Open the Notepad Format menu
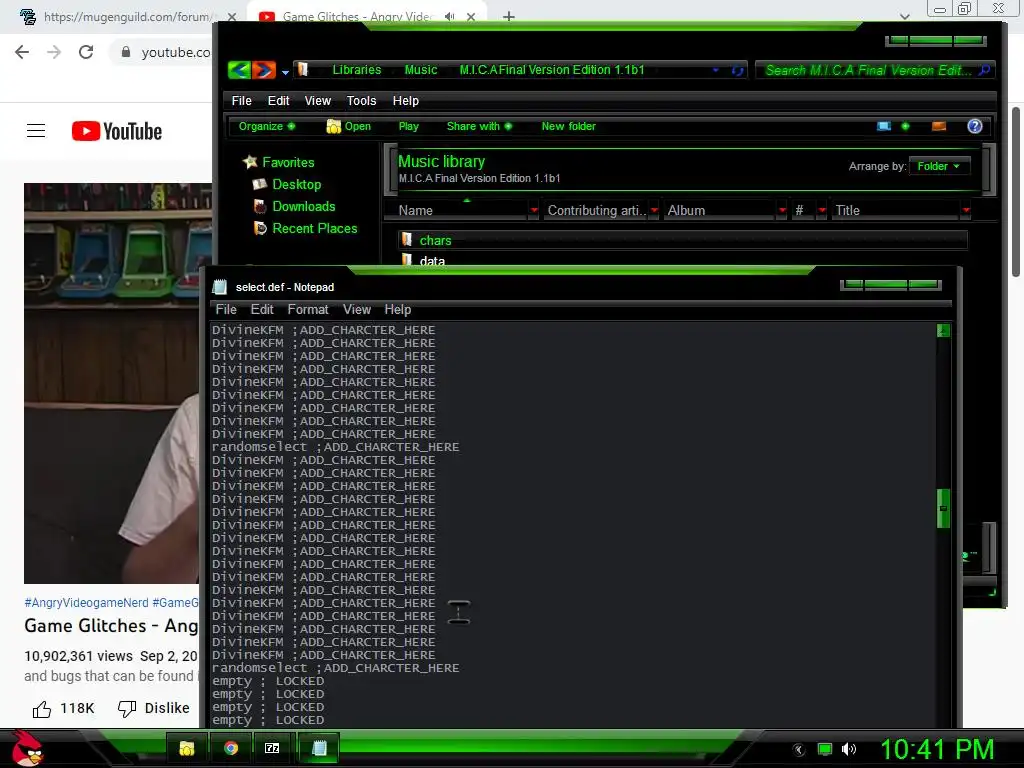Image resolution: width=1024 pixels, height=768 pixels. (x=308, y=310)
